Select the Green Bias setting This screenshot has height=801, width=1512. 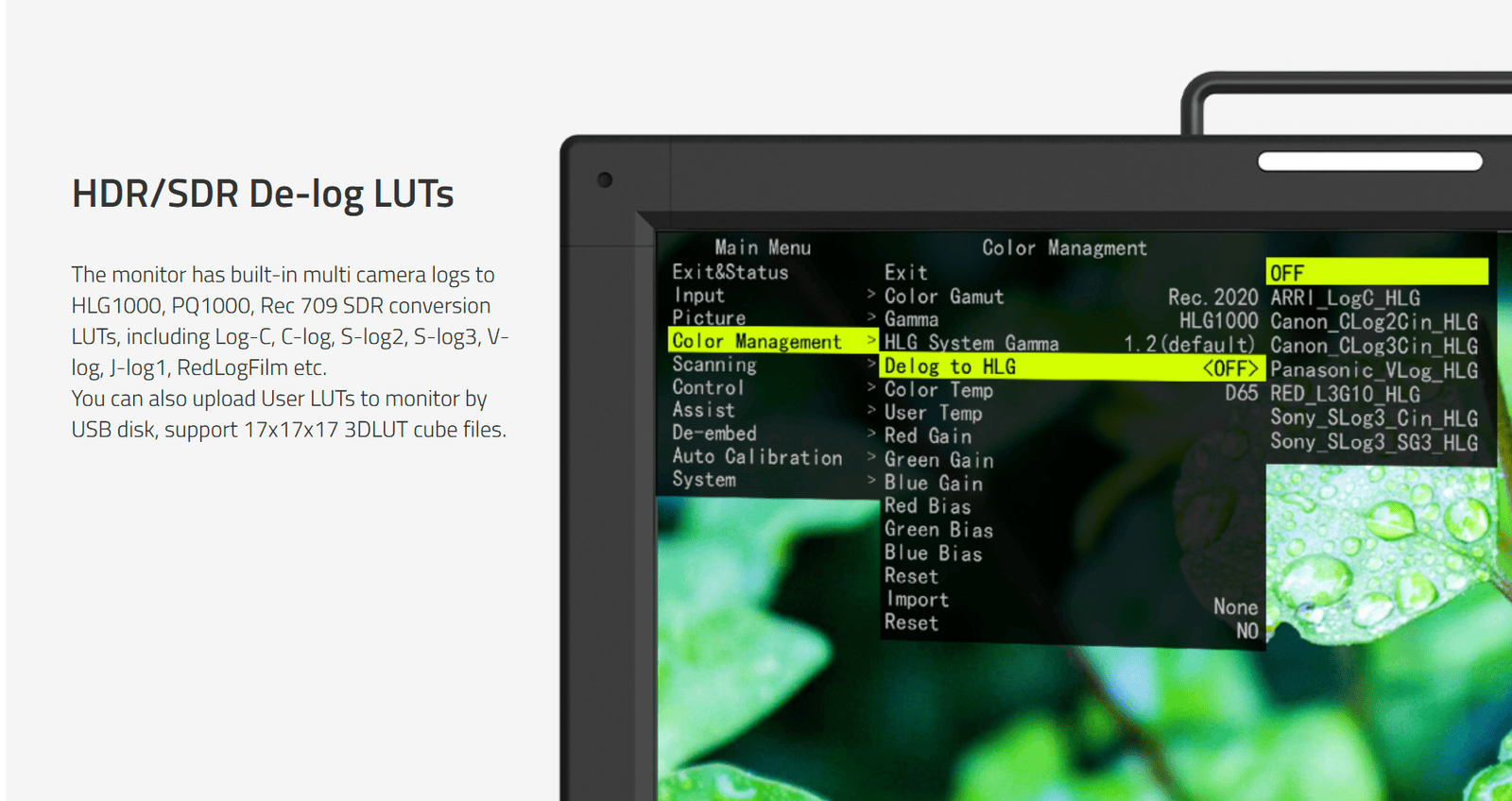(x=938, y=530)
